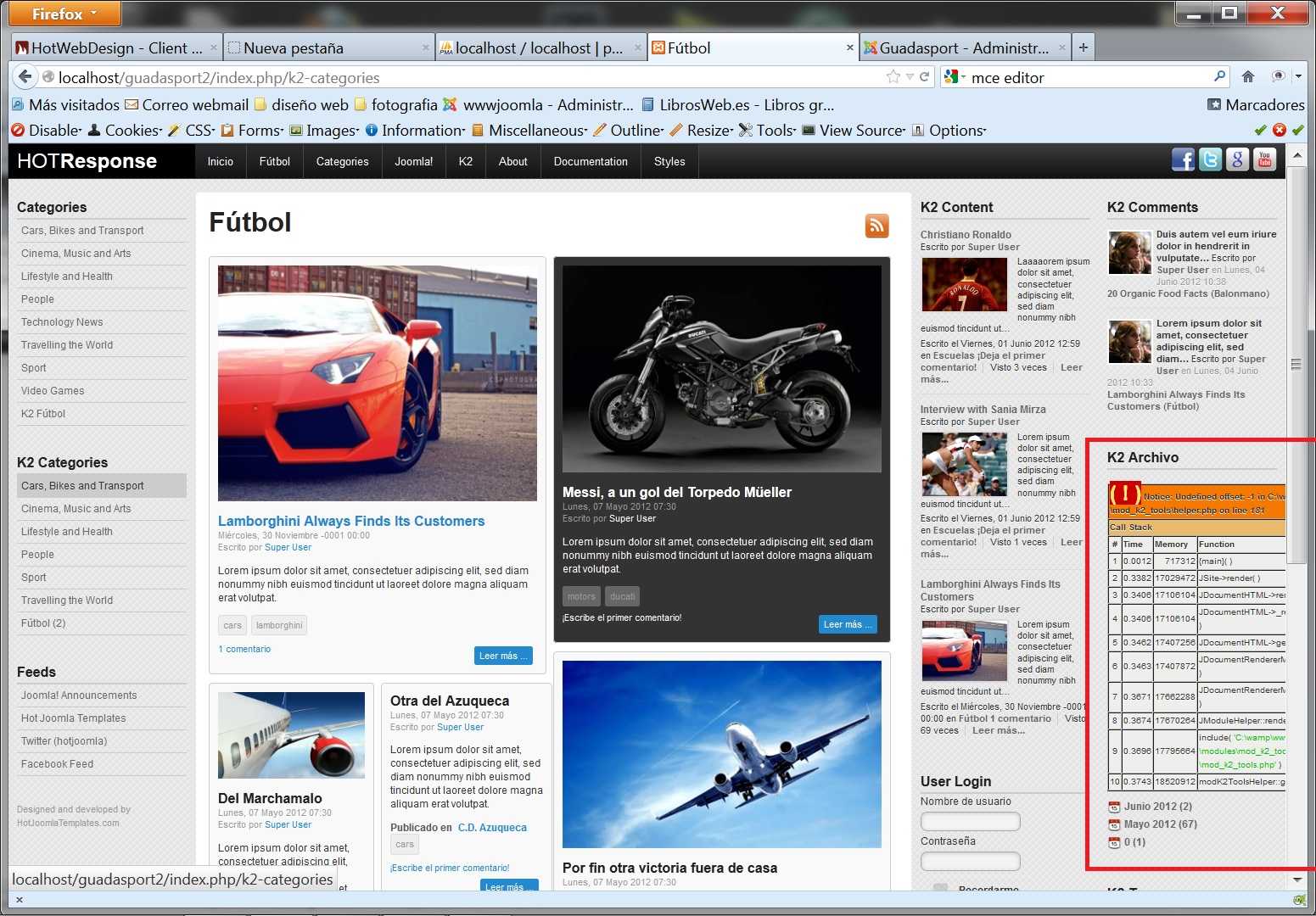This screenshot has width=1316, height=916.
Task: Switch to the Guadasport Administr... tab
Action: click(963, 48)
